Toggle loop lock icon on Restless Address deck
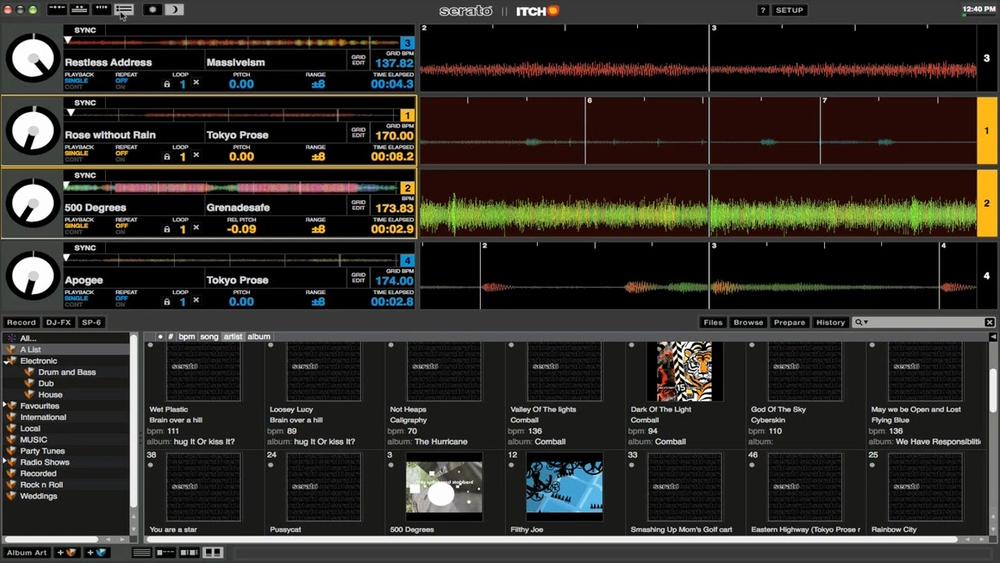 point(167,84)
